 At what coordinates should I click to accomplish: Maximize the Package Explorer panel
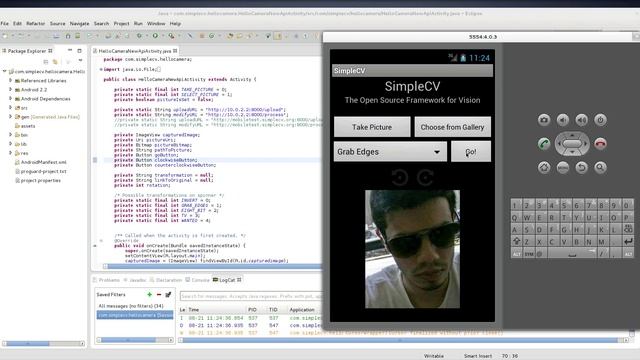point(79,51)
